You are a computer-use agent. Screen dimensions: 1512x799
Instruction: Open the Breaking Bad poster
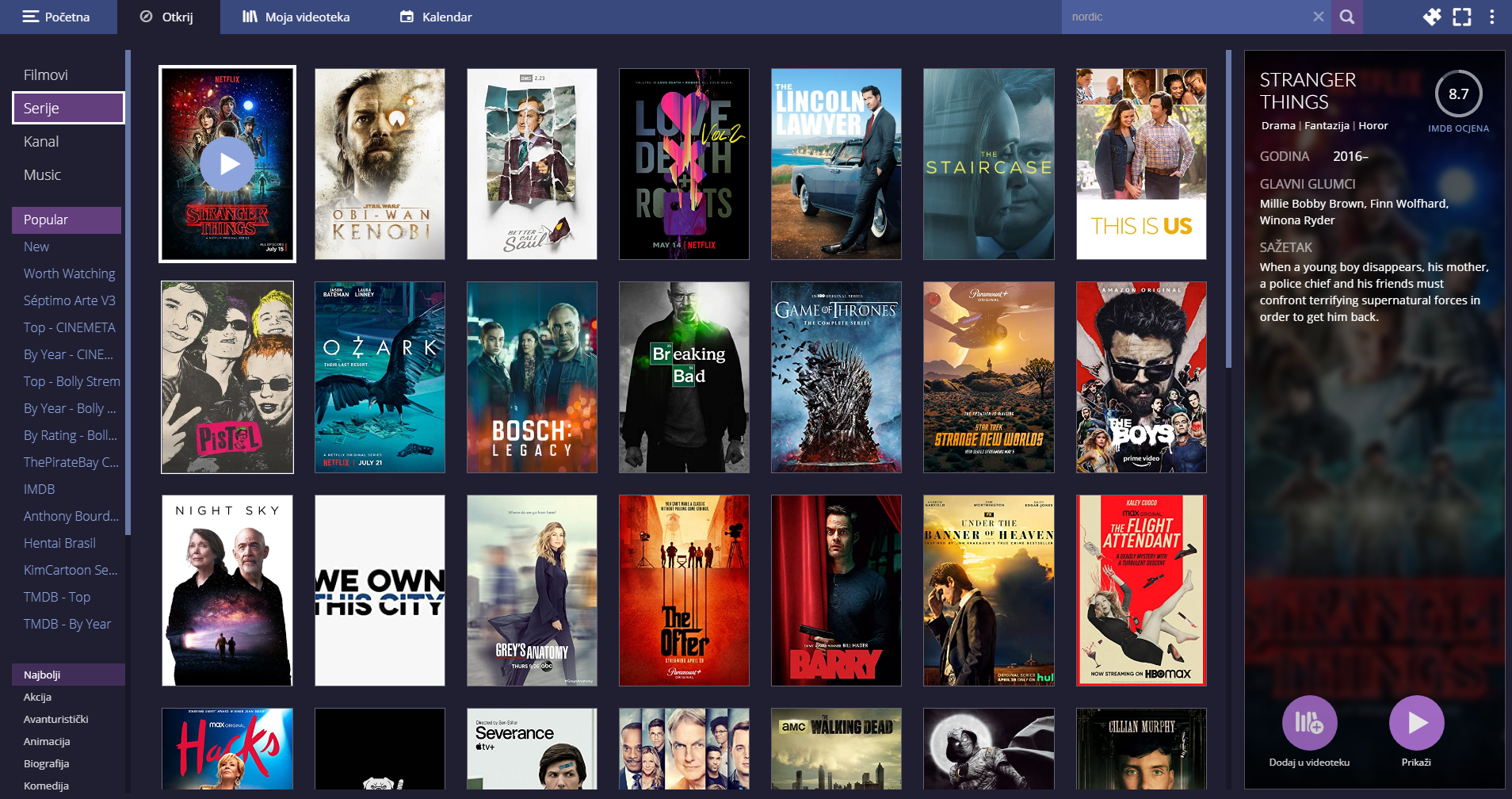[x=684, y=377]
